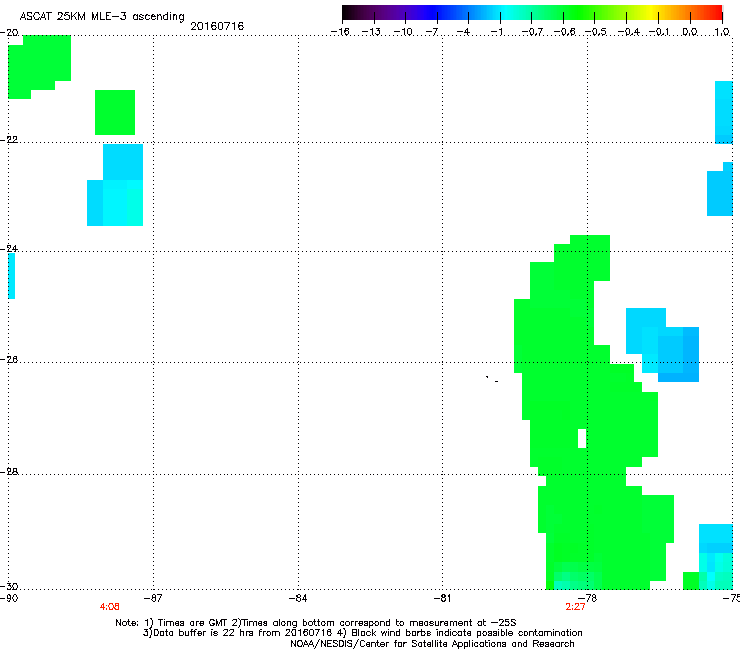Click the small black wind barb marks near -80
Viewport: 740px width, 650px height.
tap(492, 379)
